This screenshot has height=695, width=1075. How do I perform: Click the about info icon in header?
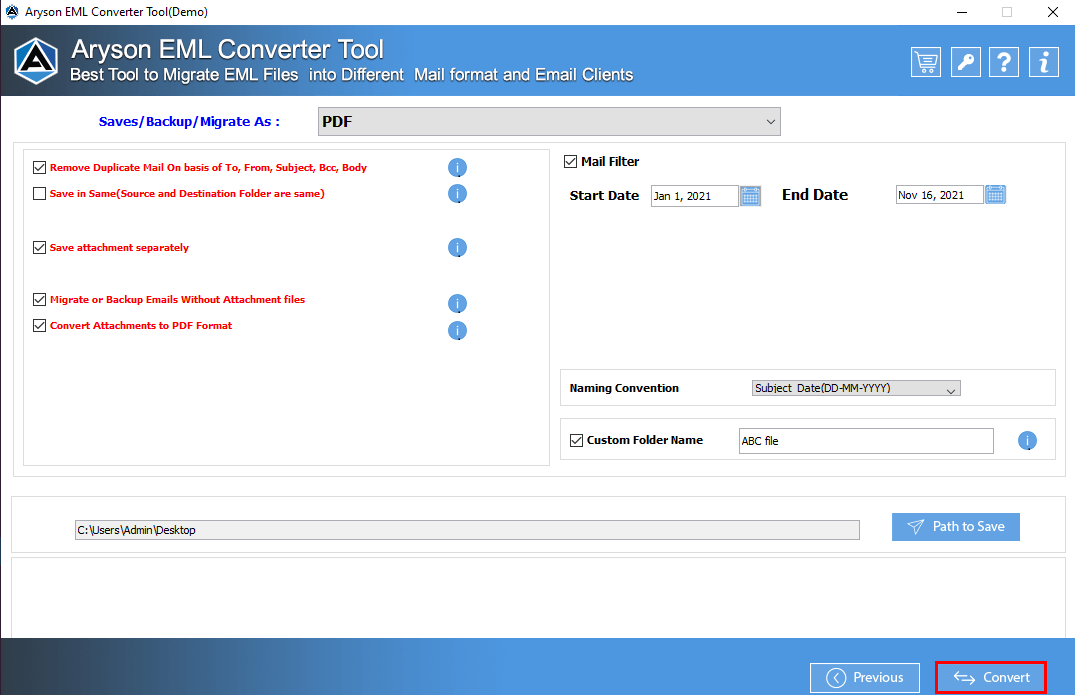click(x=1043, y=62)
